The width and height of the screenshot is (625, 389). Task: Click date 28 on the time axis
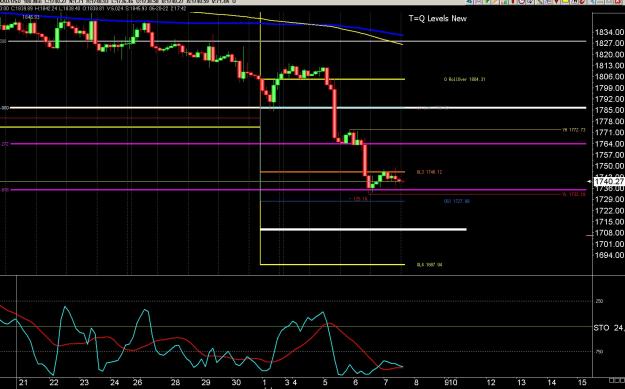coord(175,383)
